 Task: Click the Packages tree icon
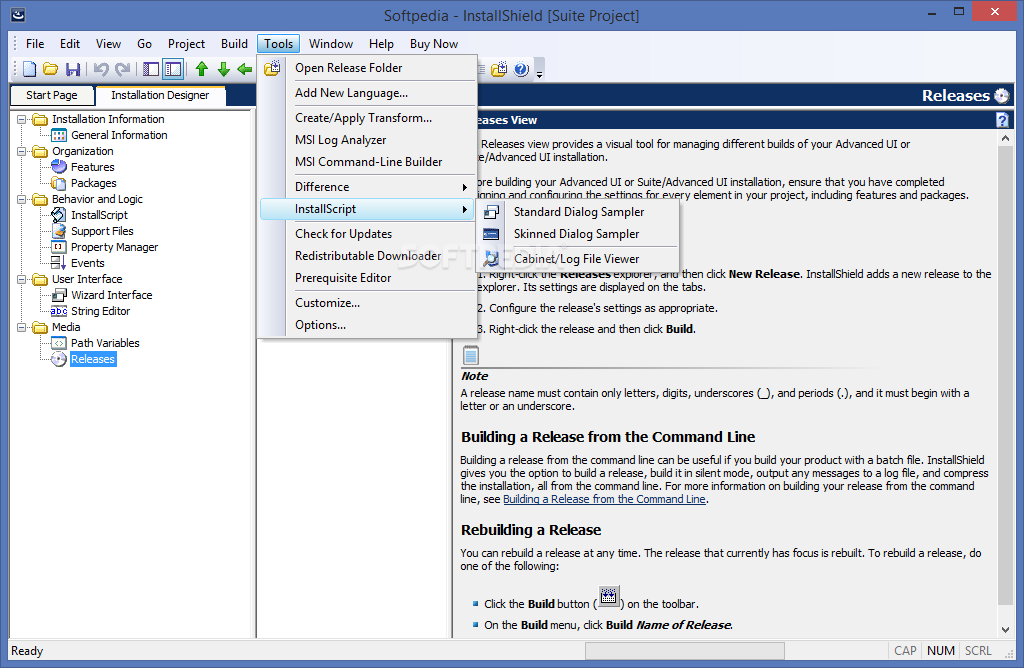(x=59, y=183)
